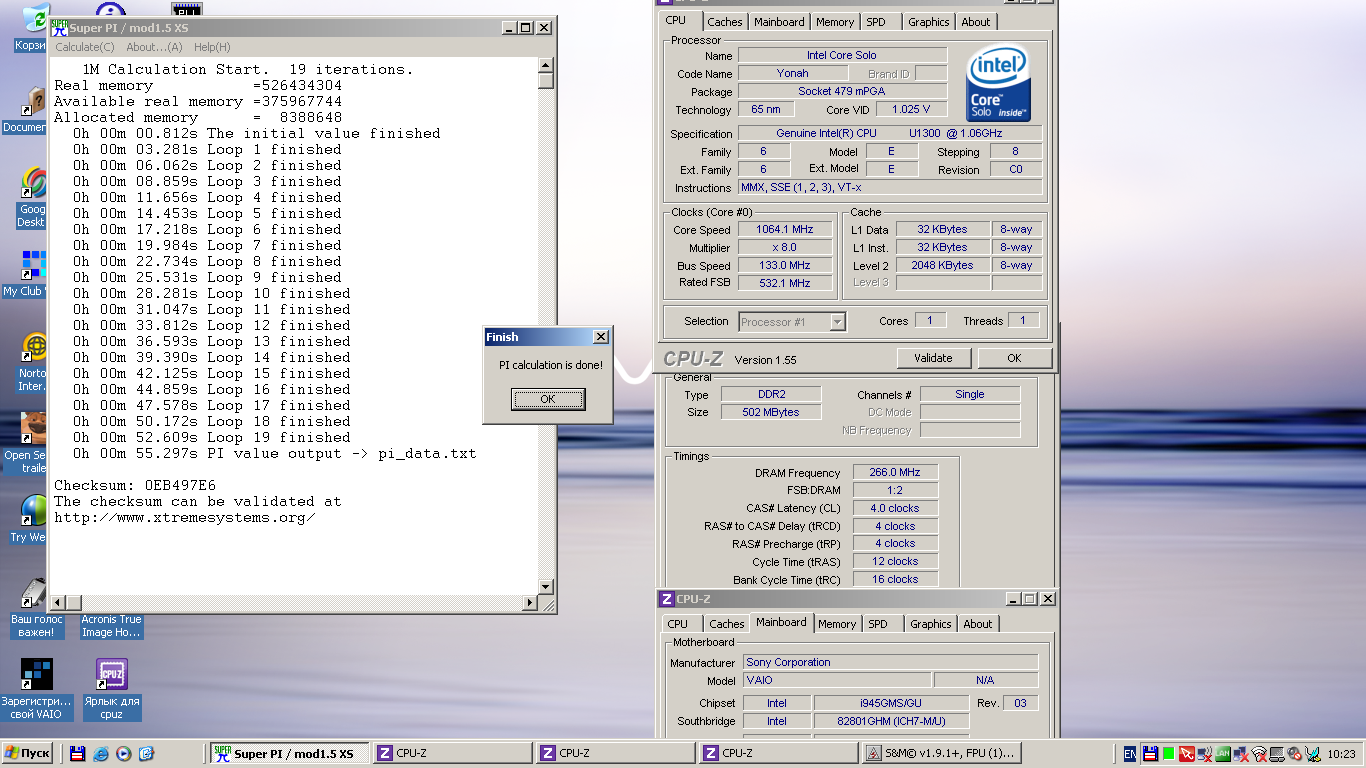Image resolution: width=1366 pixels, height=768 pixels.
Task: Click the Intel Core Solo logo in CPU-Z
Action: pos(999,84)
